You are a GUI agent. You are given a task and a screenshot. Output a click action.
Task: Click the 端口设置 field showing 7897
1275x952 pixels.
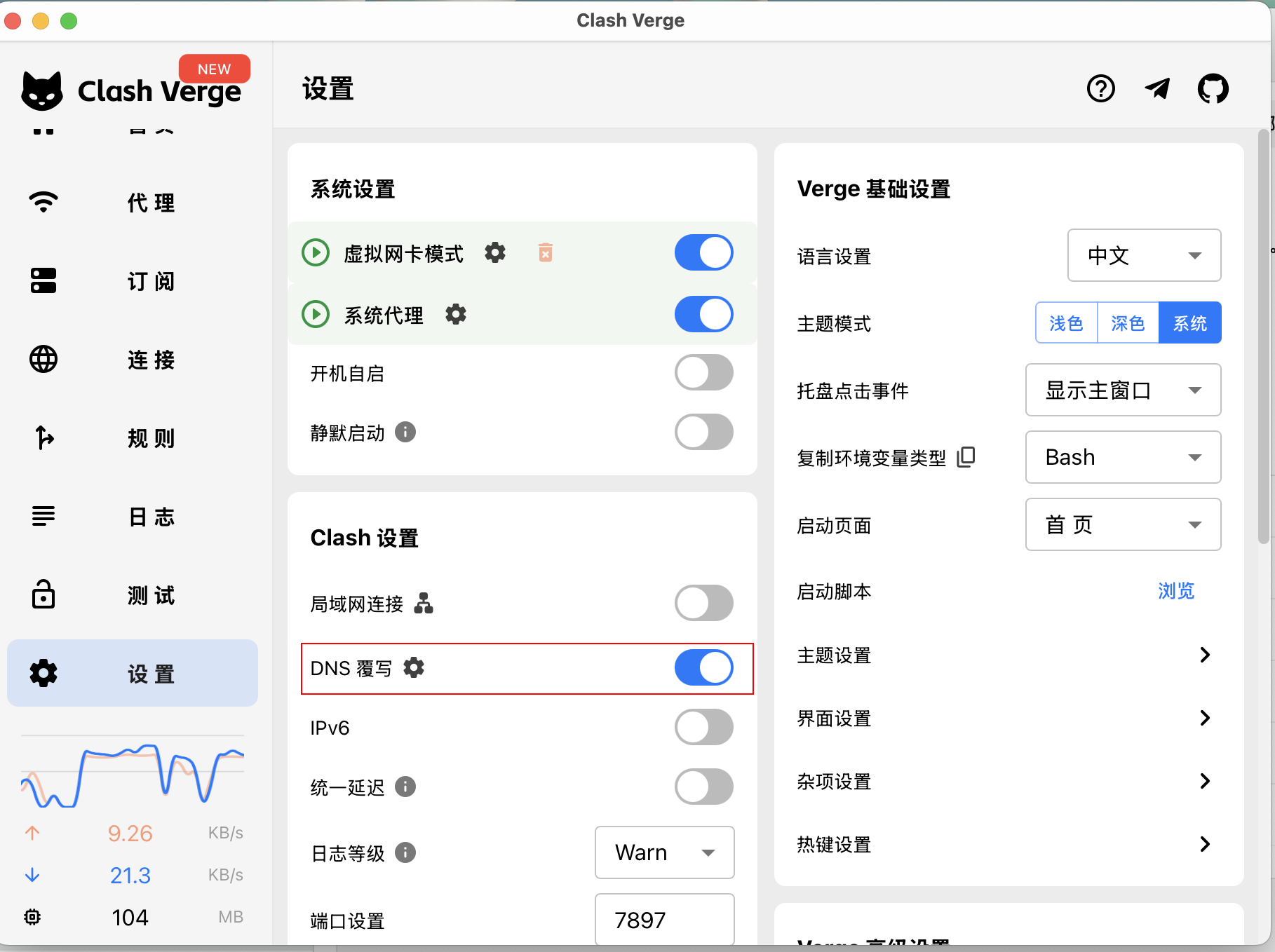(x=665, y=920)
